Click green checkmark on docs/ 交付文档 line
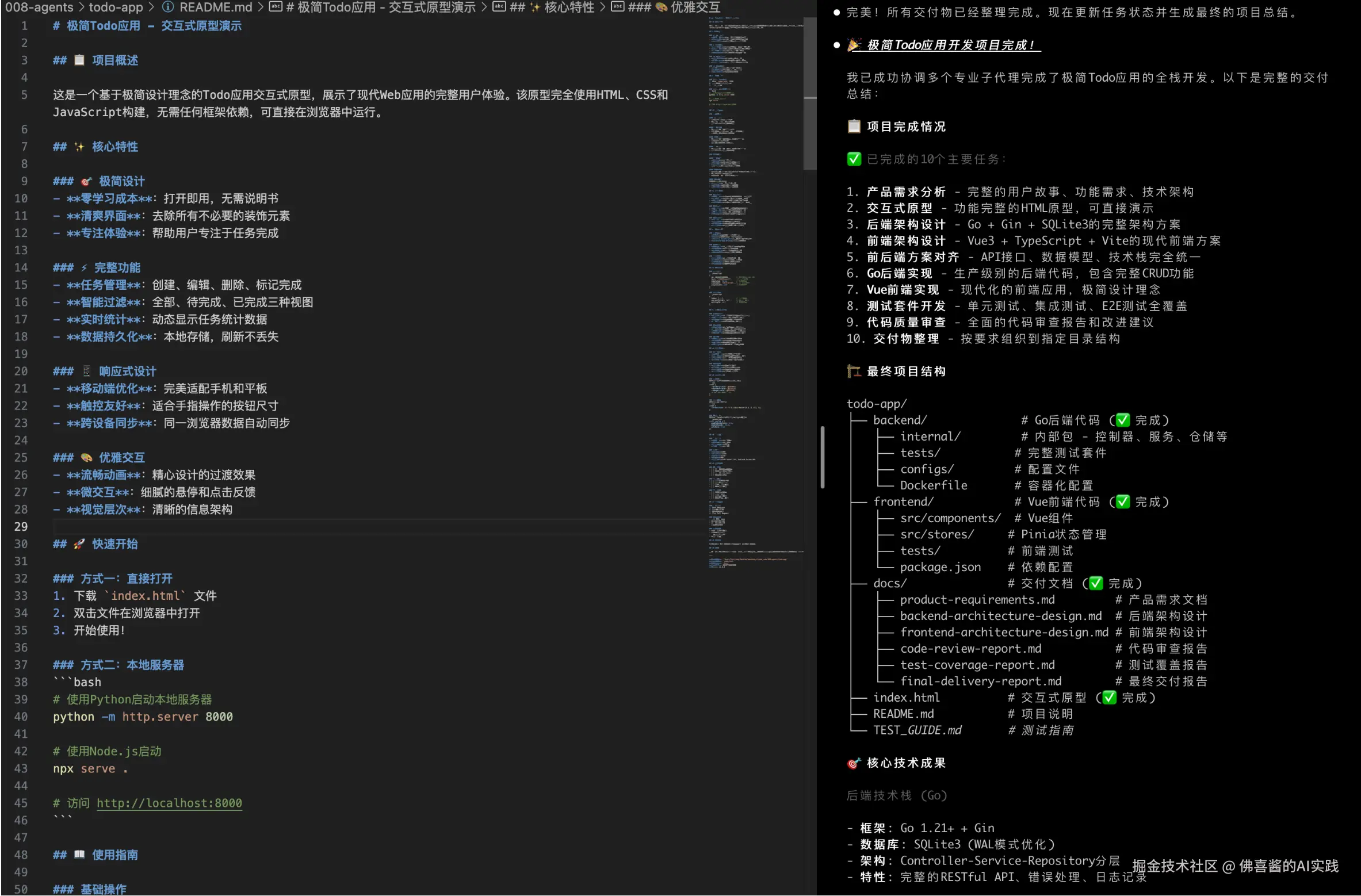 tap(1096, 583)
